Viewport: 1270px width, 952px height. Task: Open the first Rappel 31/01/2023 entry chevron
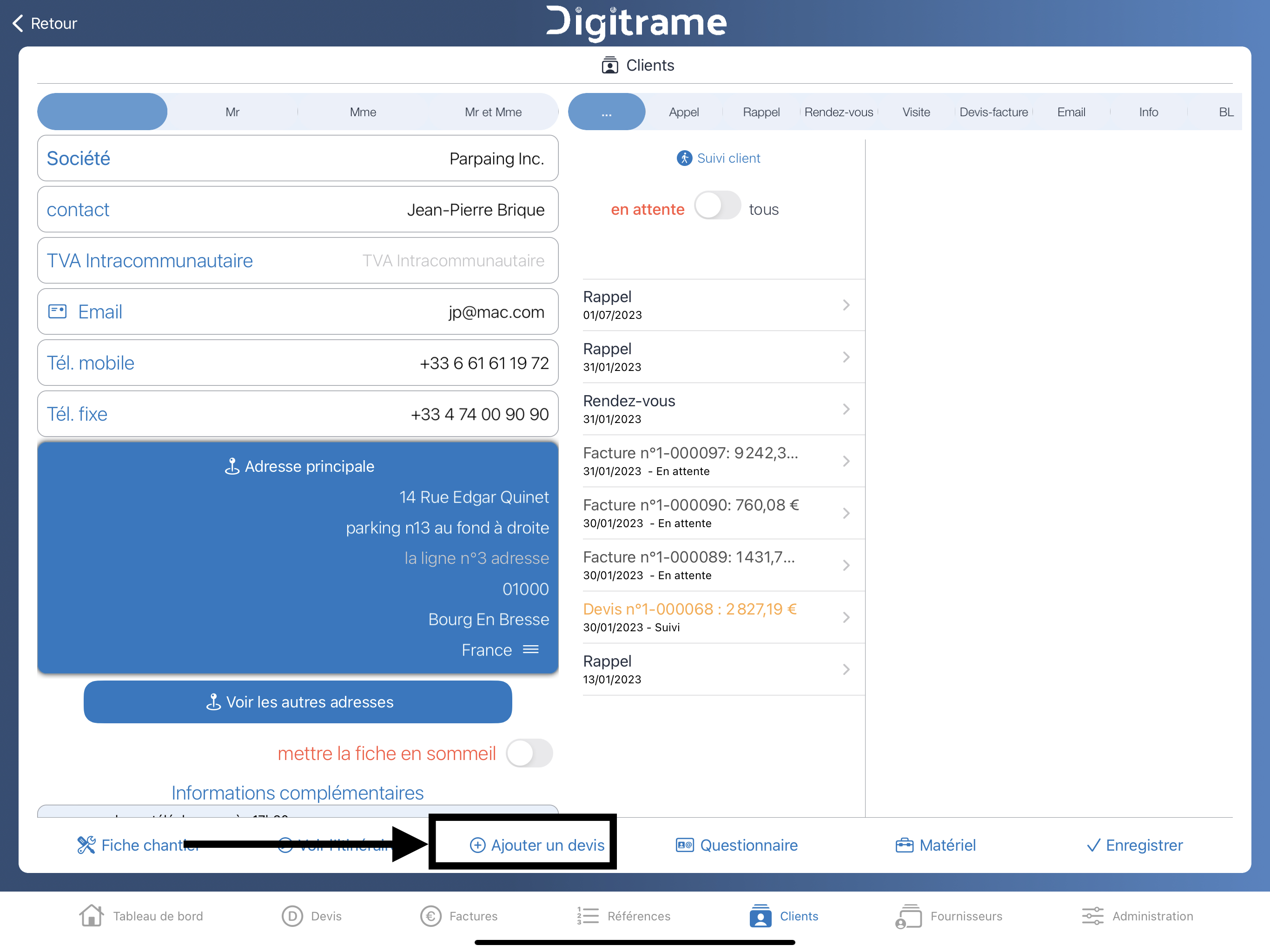847,357
